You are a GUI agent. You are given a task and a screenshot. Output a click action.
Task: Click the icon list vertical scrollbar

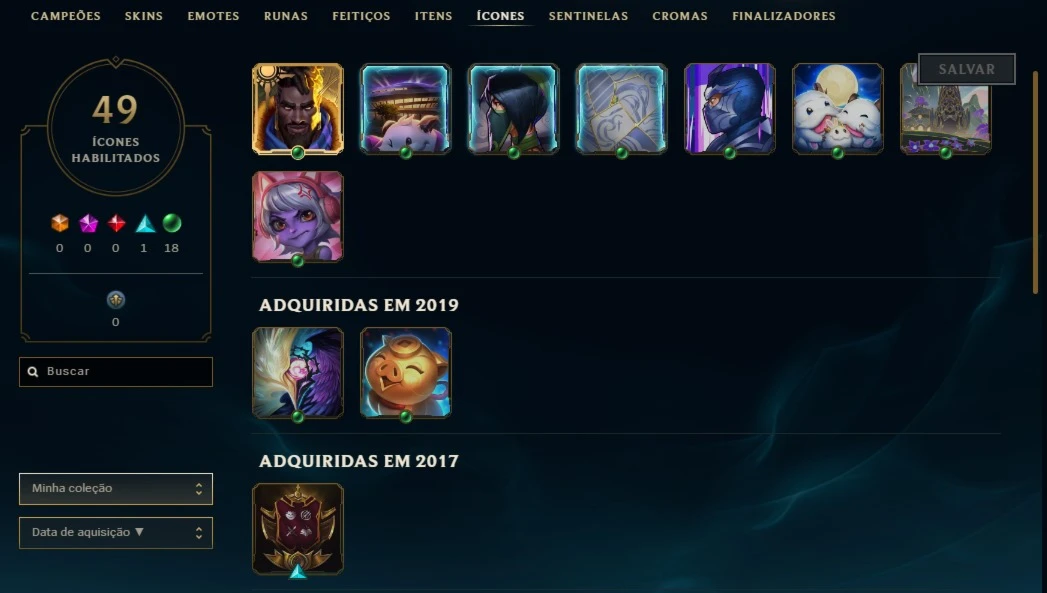[1036, 182]
